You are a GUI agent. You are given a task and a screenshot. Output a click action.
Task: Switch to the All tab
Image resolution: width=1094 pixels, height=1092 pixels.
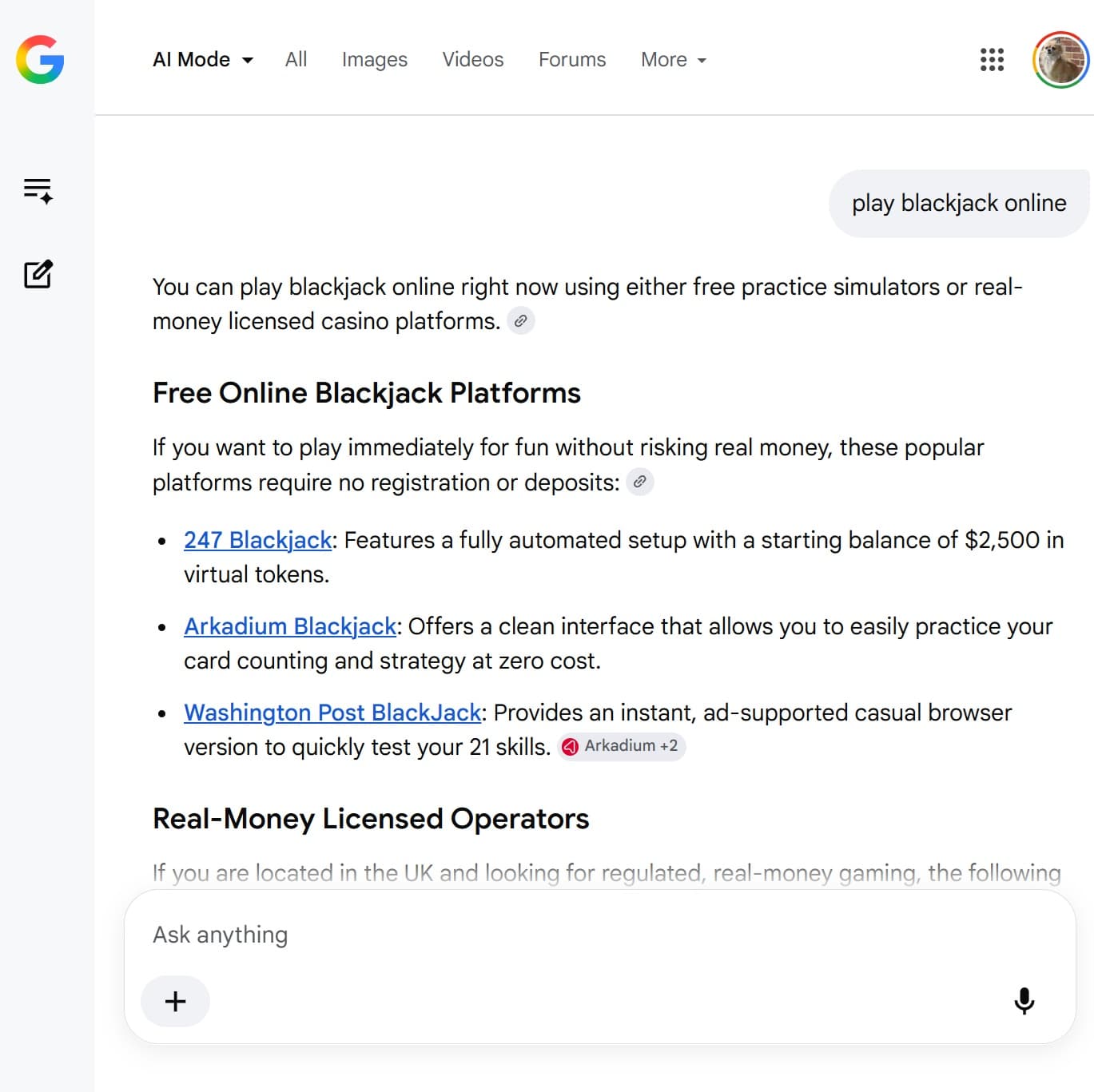296,60
